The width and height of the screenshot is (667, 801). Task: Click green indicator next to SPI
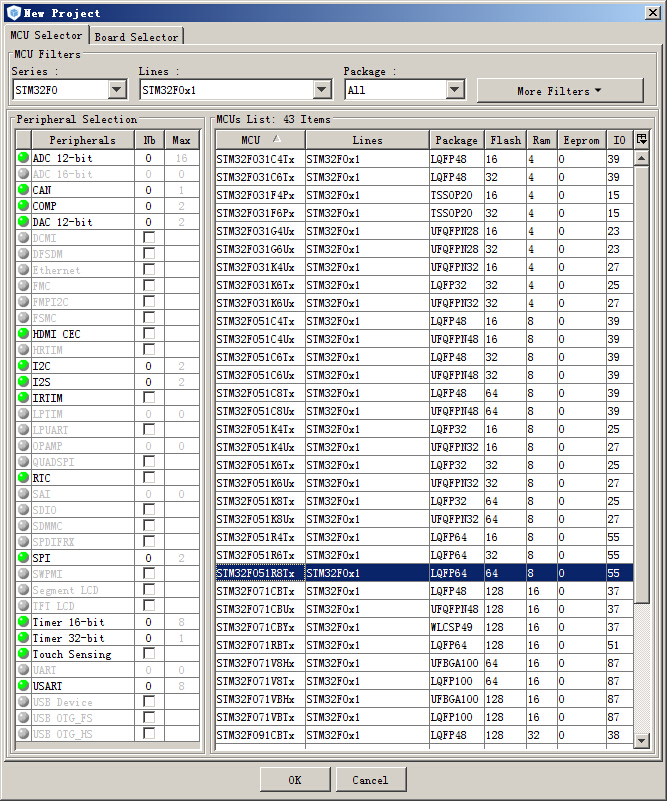pyautogui.click(x=23, y=557)
